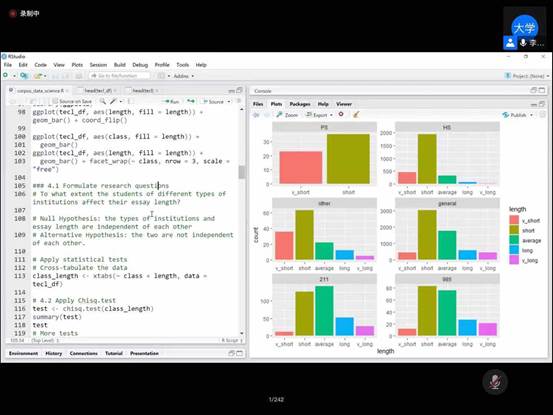This screenshot has width=553, height=415.
Task: Open the Session menu
Action: [x=98, y=65]
